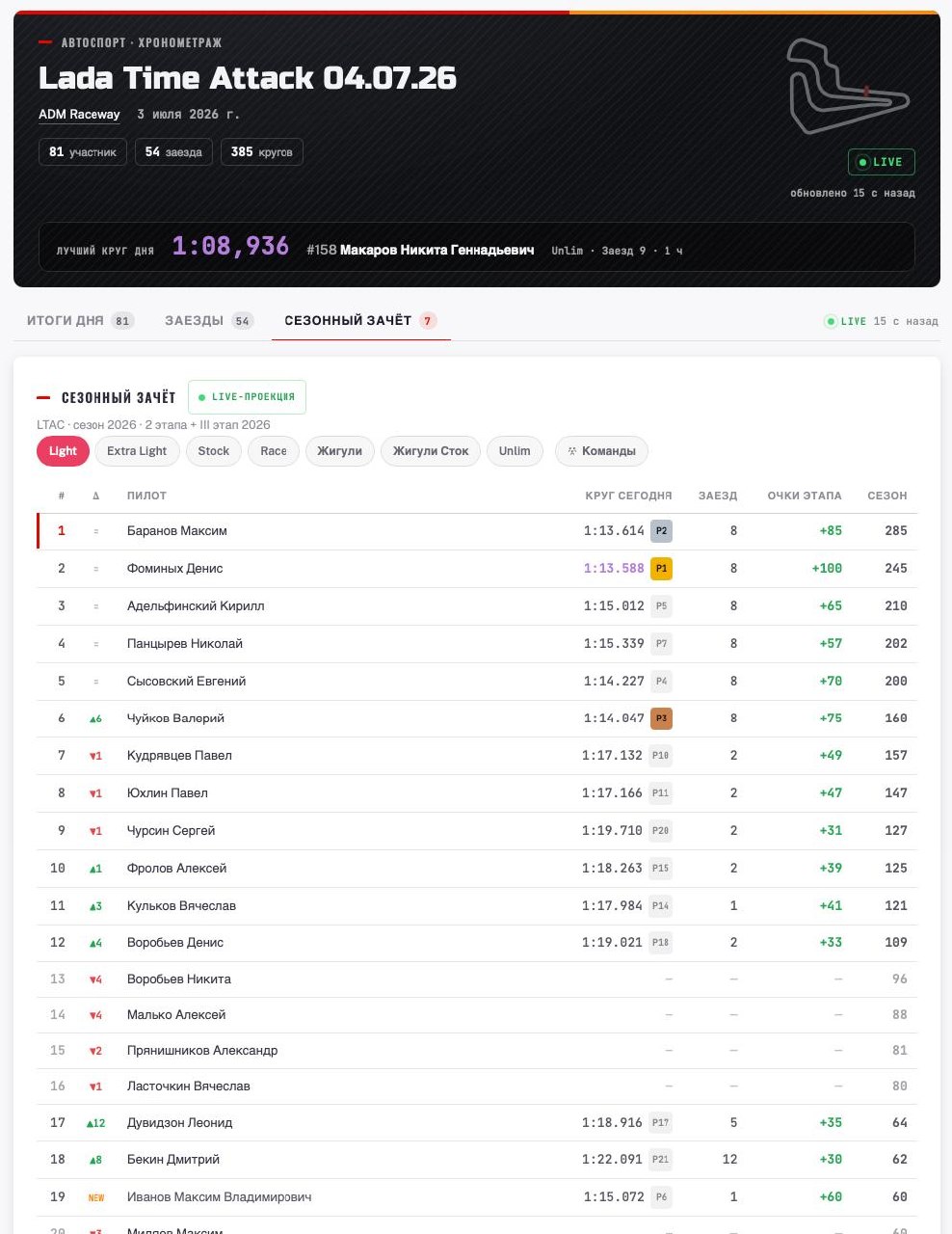Click the up-3 arrow for Кульков Вячеслав
Image resolution: width=952 pixels, height=1234 pixels.
pos(95,906)
